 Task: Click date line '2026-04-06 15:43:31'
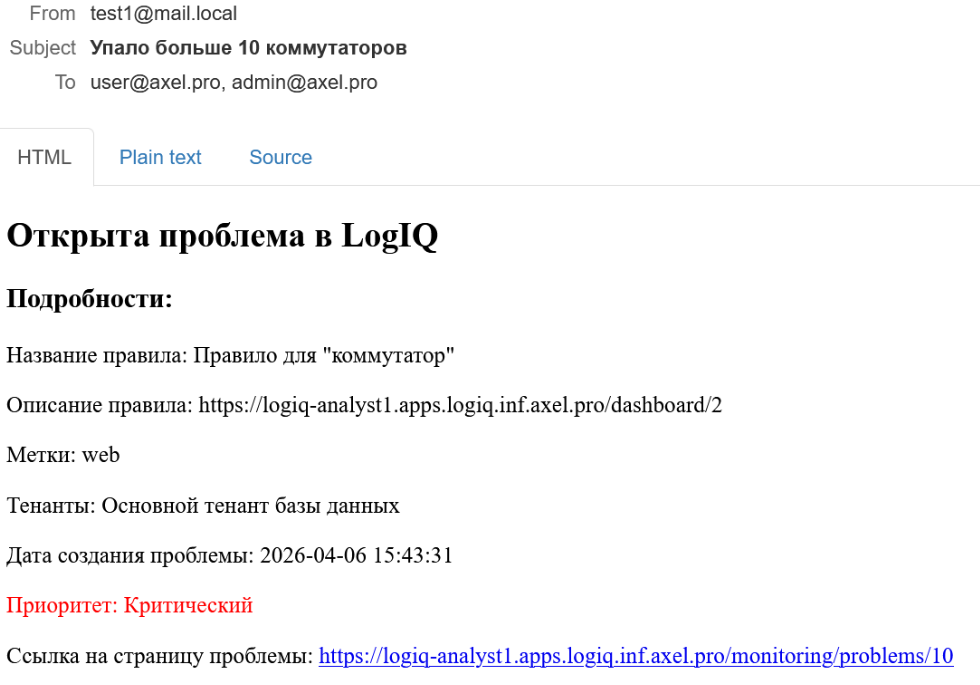(x=229, y=555)
